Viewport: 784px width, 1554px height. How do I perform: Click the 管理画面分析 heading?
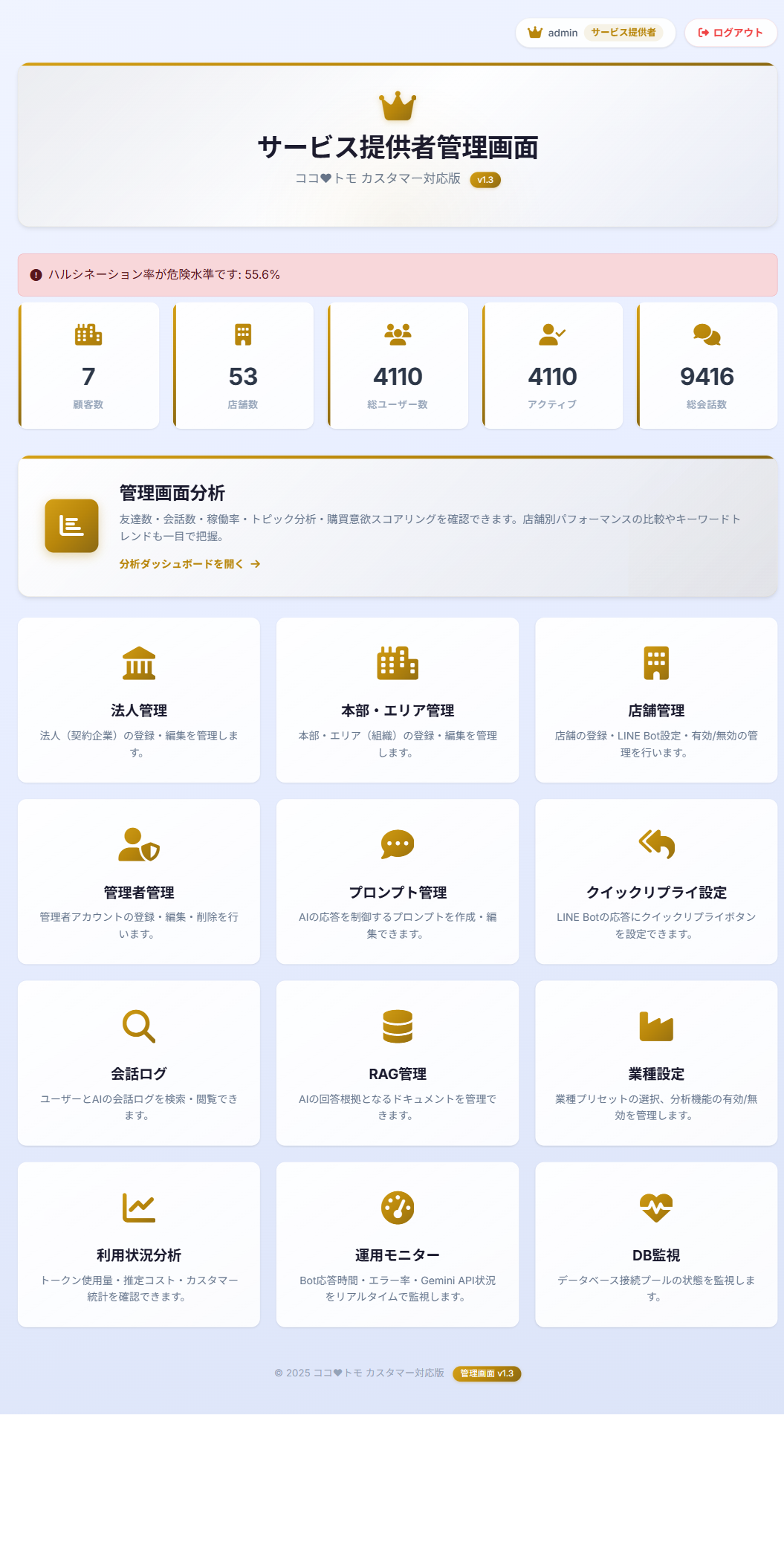point(172,493)
